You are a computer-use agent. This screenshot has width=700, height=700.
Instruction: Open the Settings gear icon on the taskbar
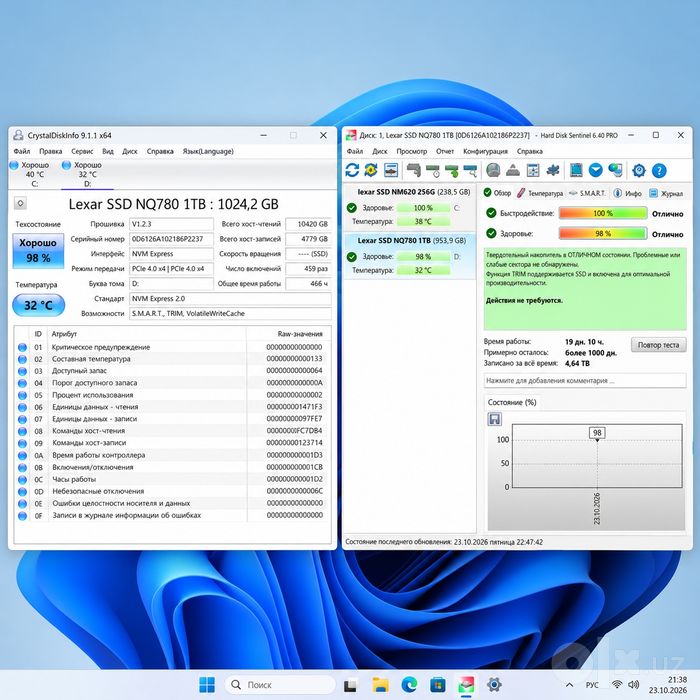point(494,684)
